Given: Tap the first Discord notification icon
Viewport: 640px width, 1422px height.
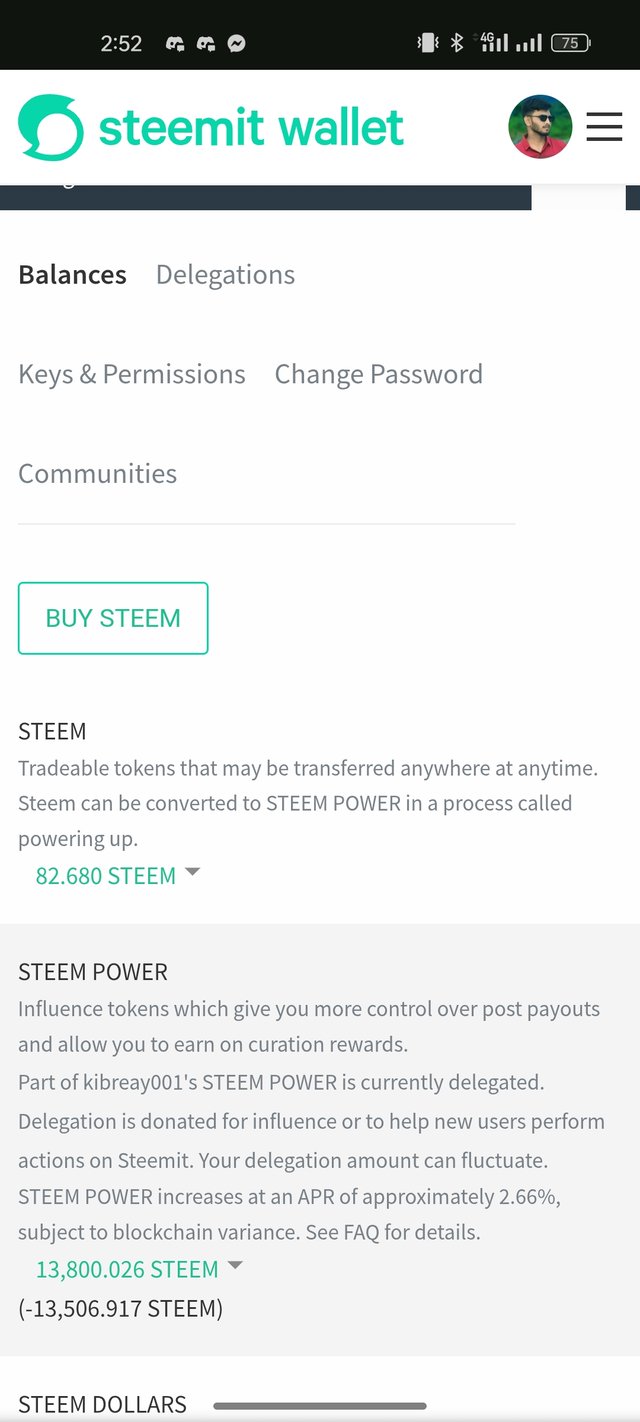Looking at the screenshot, I should 175,43.
